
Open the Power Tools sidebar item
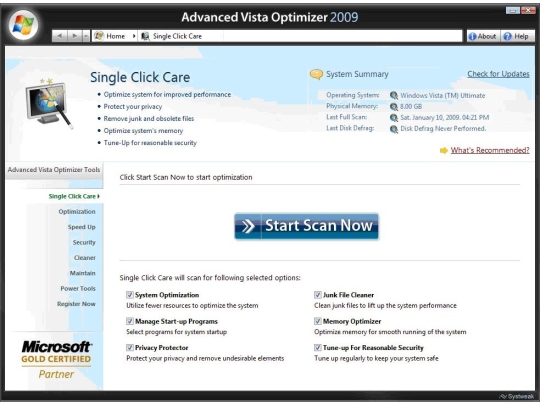(x=78, y=289)
